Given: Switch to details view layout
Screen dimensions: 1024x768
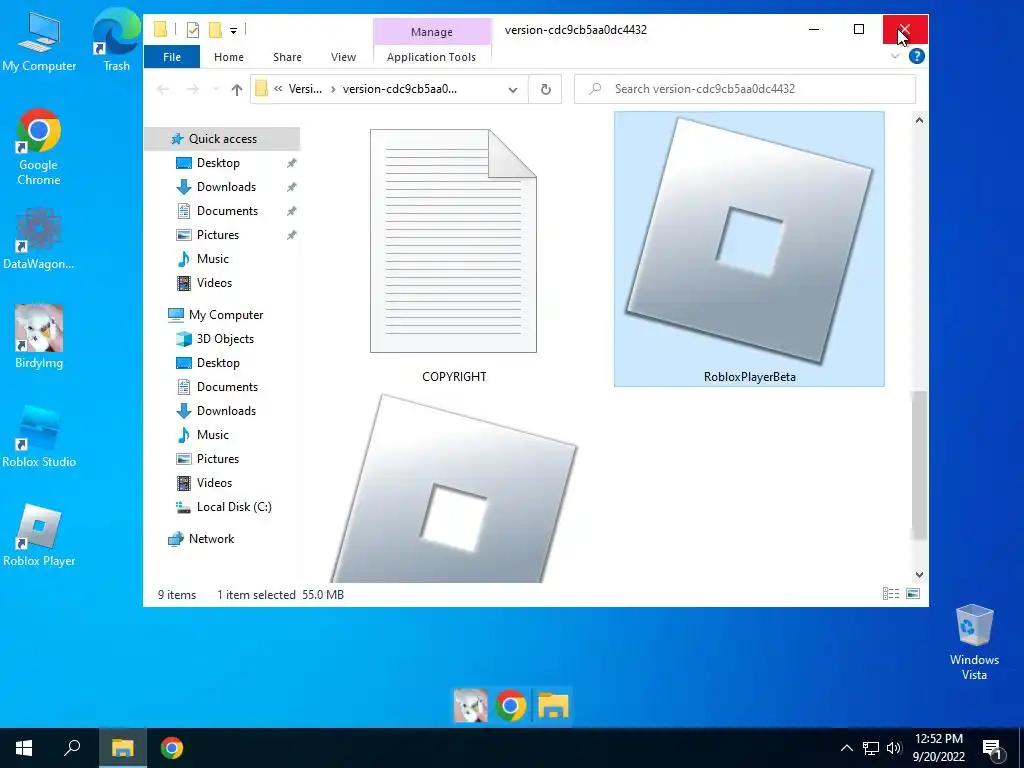Looking at the screenshot, I should 891,594.
